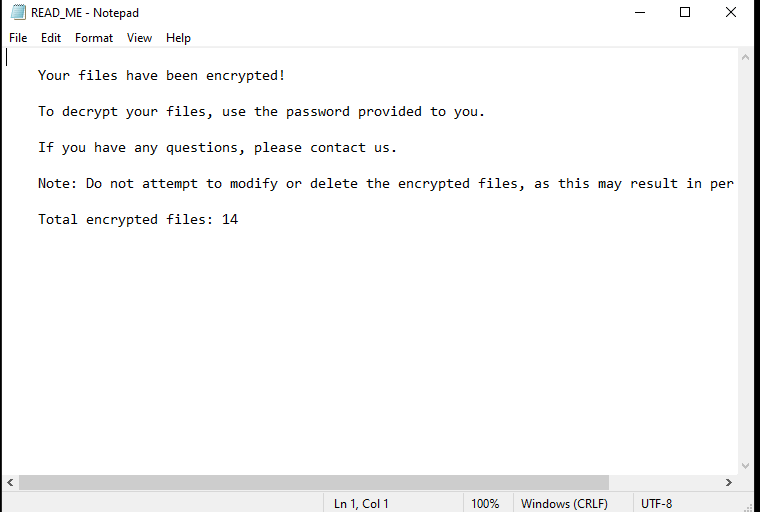Viewport: 760px width, 512px height.
Task: Click the horizontal scrollbar right arrow
Action: pyautogui.click(x=728, y=482)
